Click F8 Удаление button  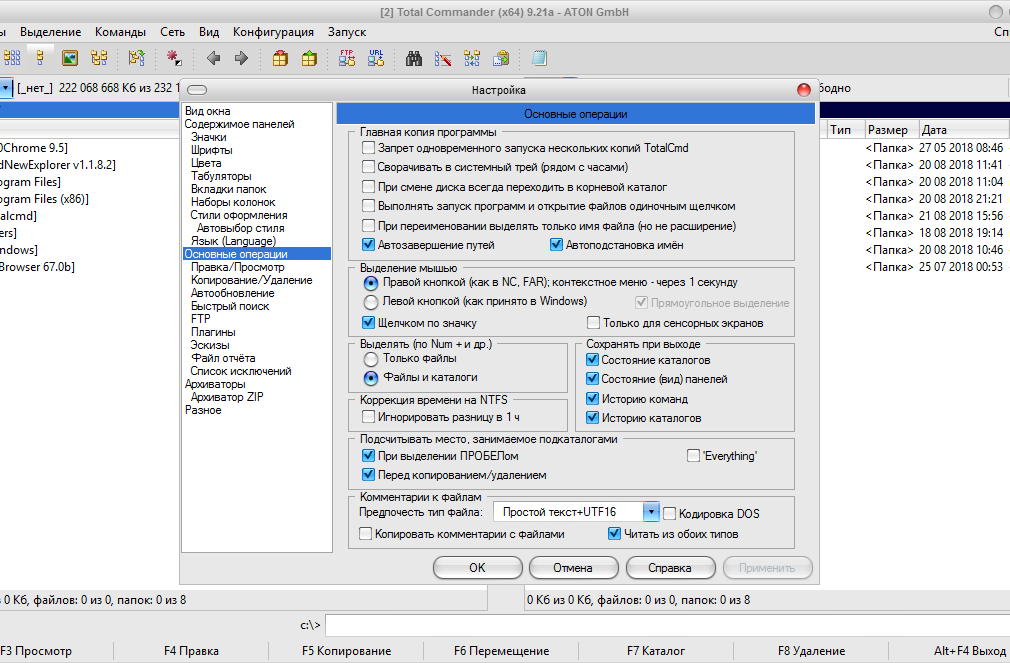point(811,651)
